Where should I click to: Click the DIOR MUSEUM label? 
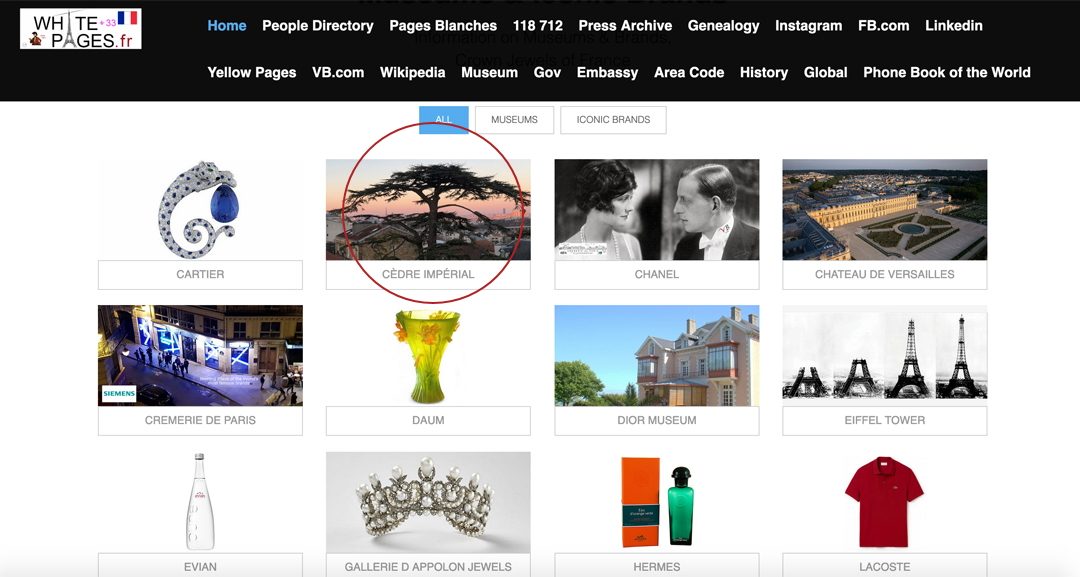pos(657,421)
